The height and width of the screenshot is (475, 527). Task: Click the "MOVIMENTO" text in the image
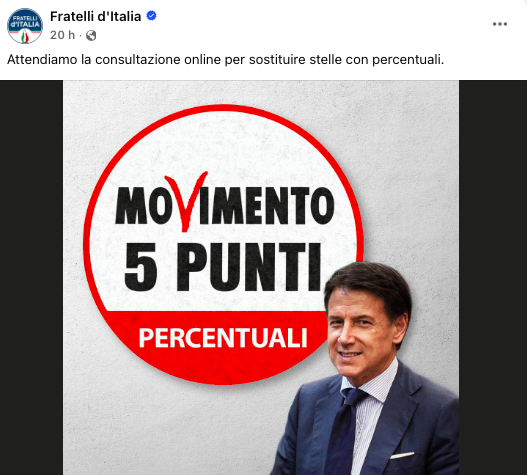(x=225, y=205)
